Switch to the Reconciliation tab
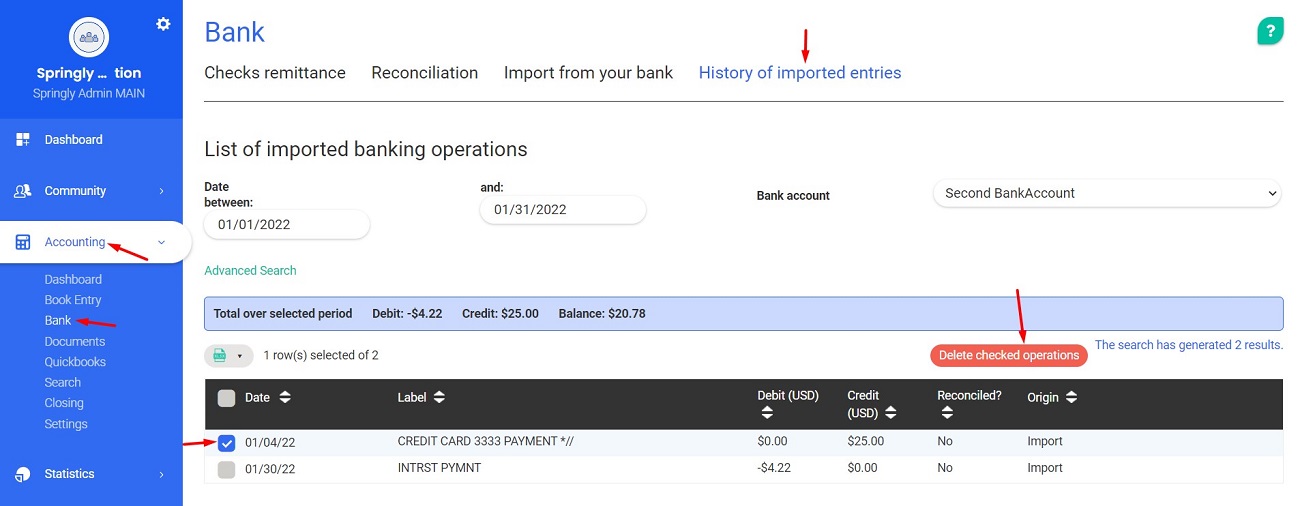Viewport: 1300px width, 506px height. (424, 73)
